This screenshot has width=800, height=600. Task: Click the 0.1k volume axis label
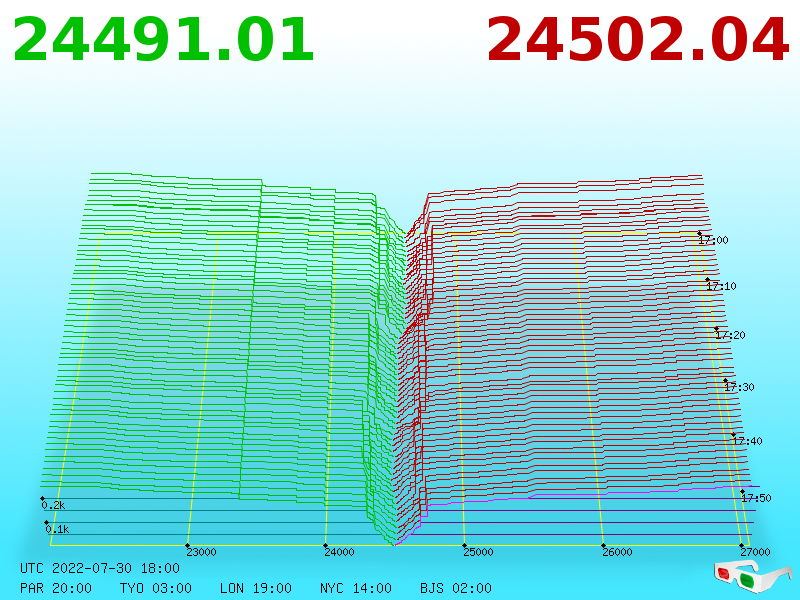(x=57, y=529)
